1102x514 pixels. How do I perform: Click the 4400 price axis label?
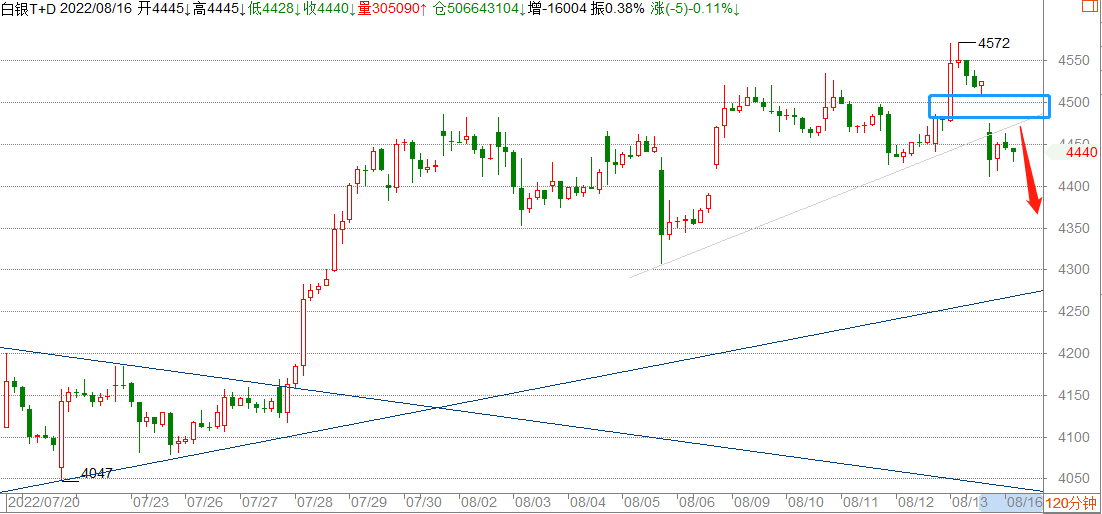coord(1072,186)
